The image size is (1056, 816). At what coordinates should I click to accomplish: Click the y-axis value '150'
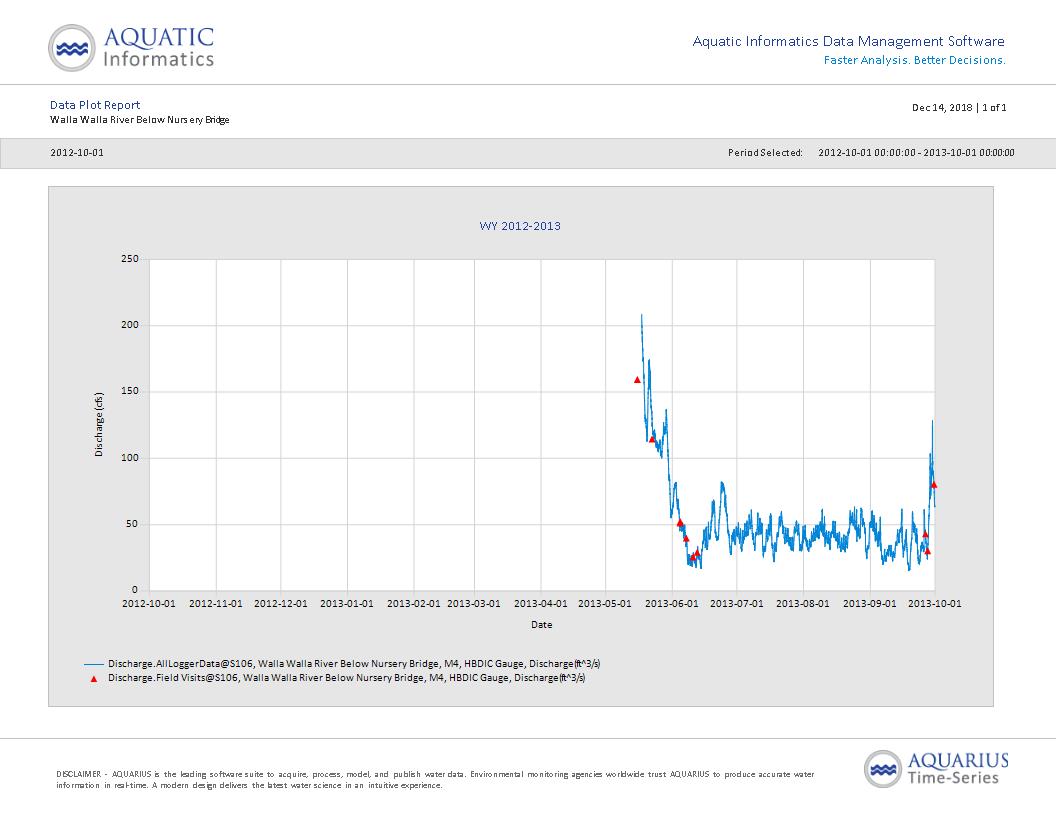tap(130, 390)
